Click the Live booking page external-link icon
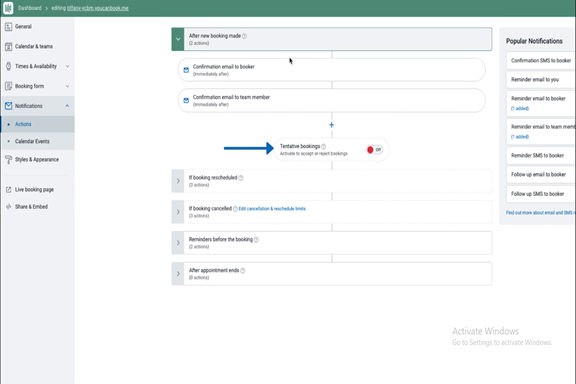 coord(8,190)
